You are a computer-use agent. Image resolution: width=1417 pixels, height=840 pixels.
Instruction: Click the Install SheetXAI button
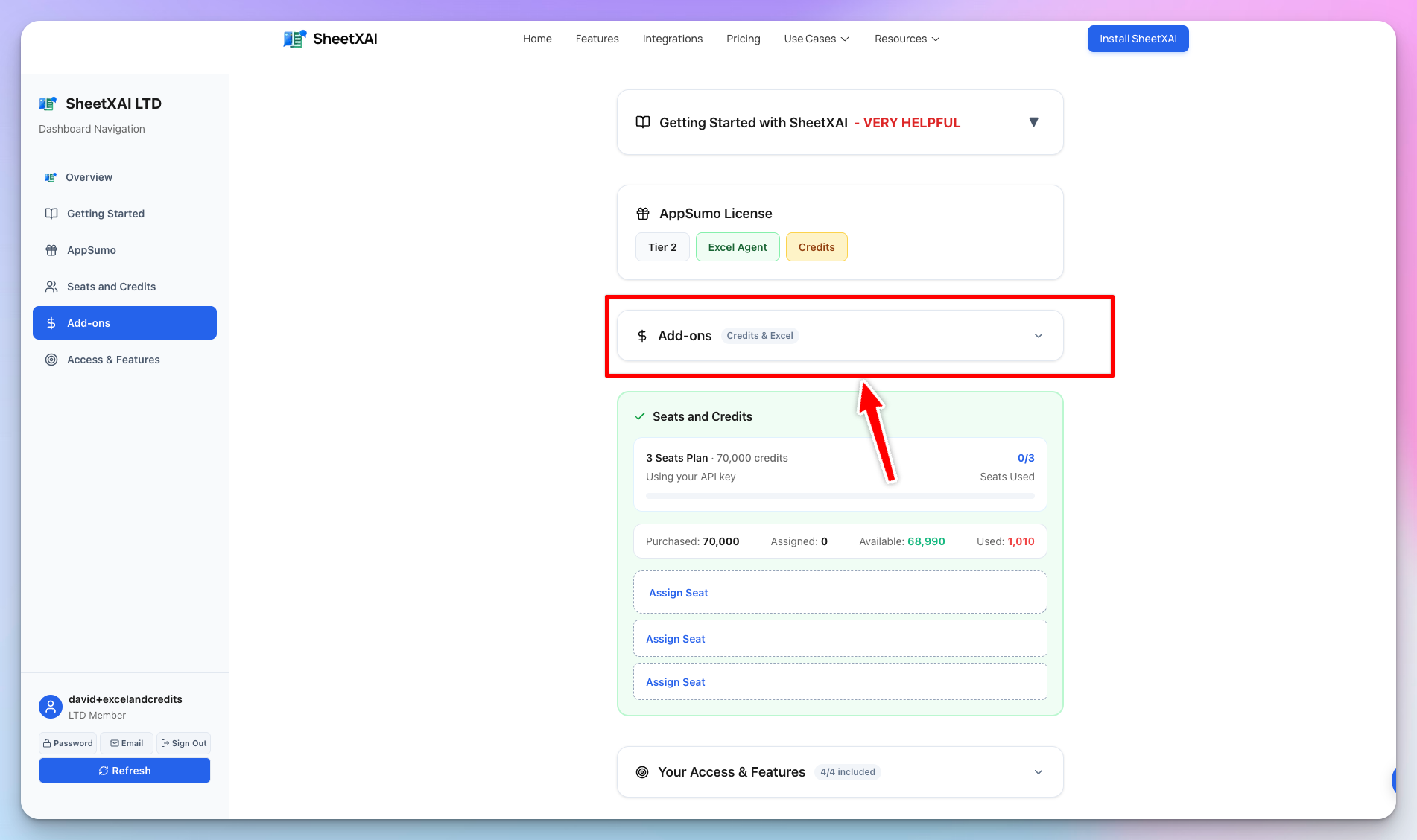(1138, 39)
